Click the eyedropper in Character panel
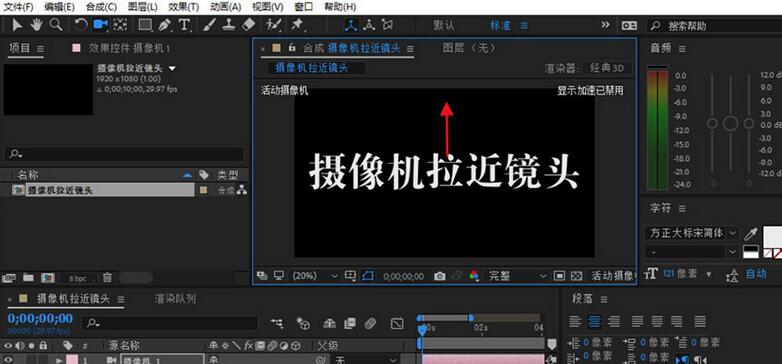The image size is (782, 364). pyautogui.click(x=751, y=233)
